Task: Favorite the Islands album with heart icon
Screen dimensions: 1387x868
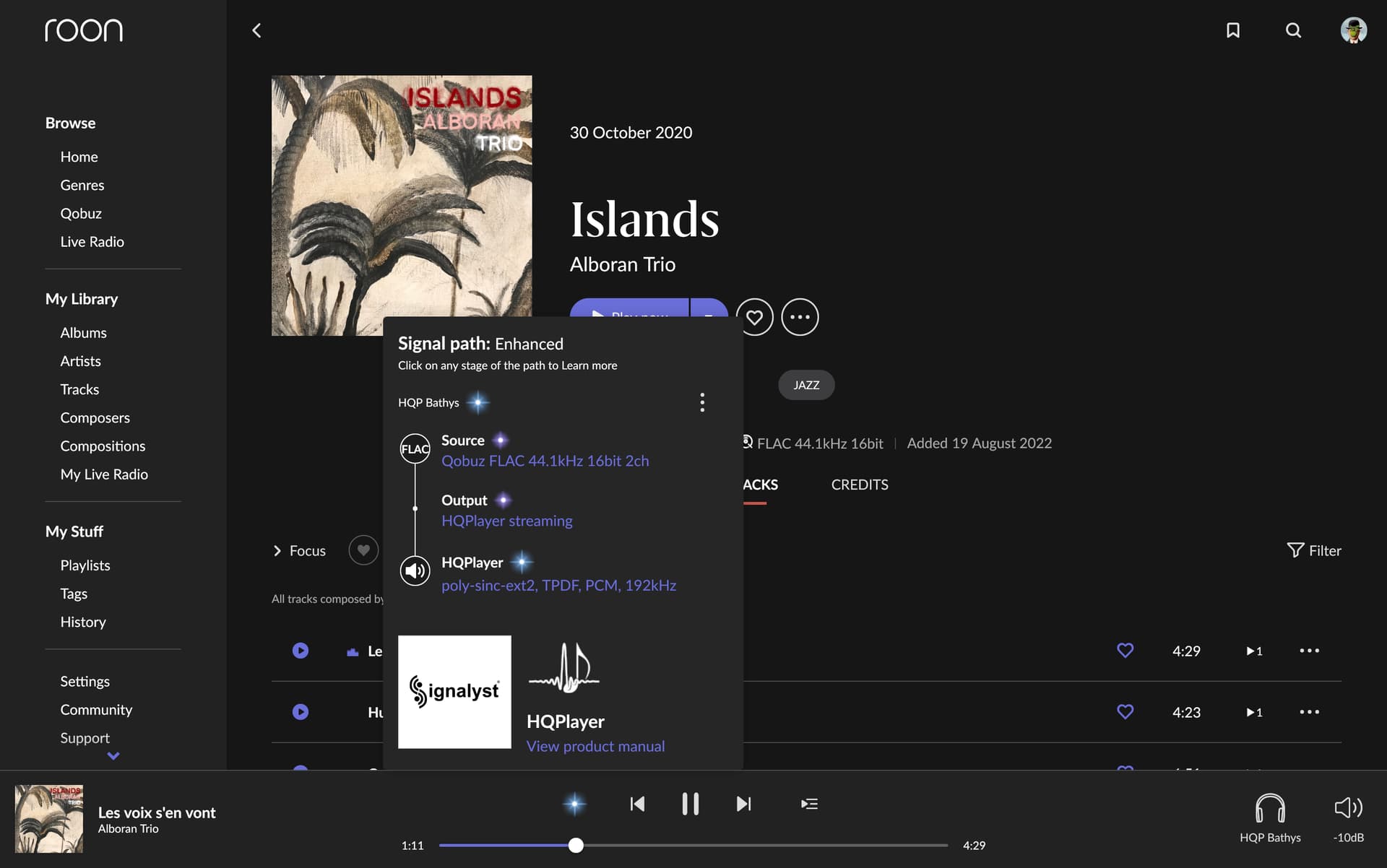Action: [754, 317]
